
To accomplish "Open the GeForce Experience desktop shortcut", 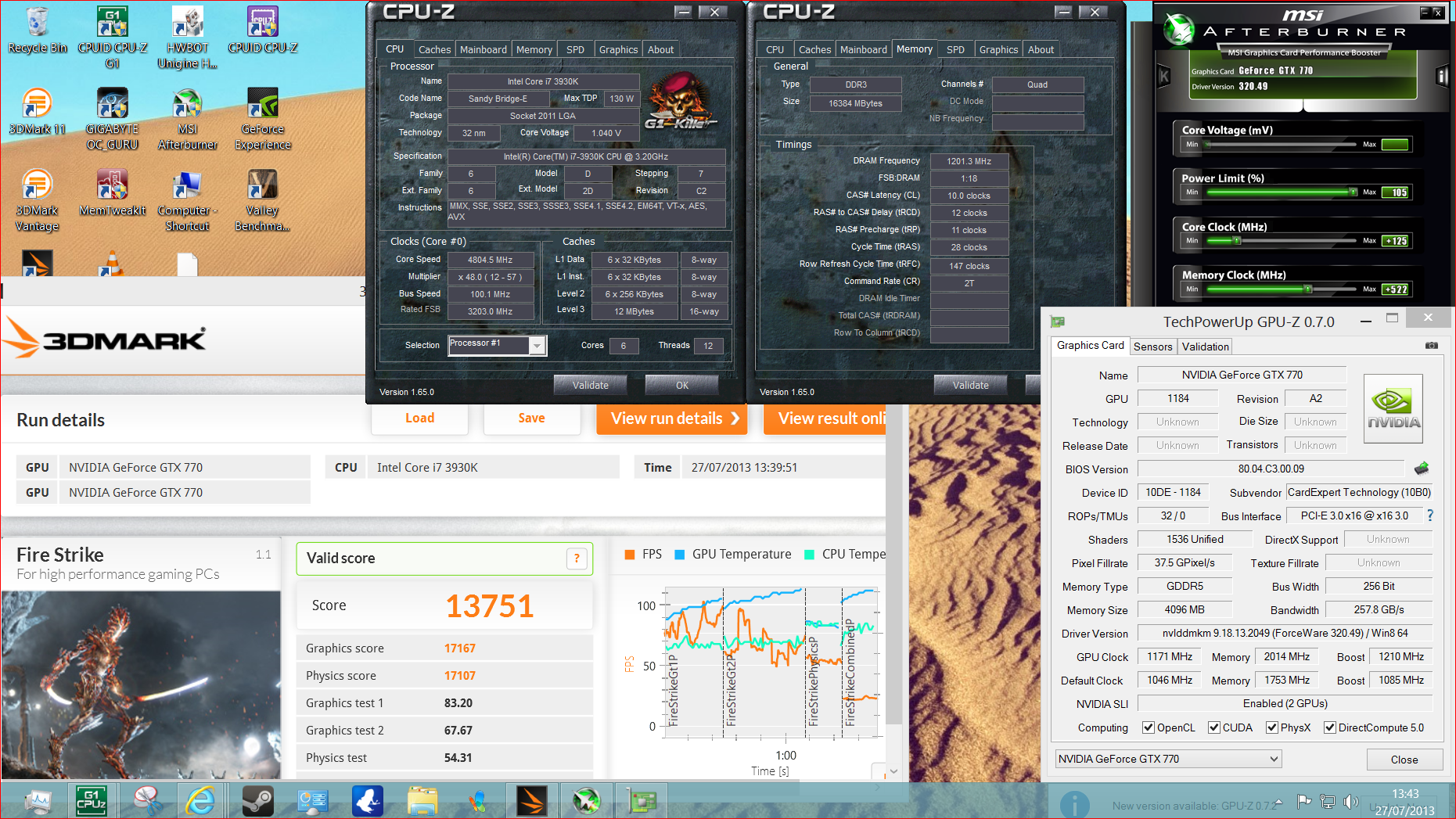I will 263,120.
